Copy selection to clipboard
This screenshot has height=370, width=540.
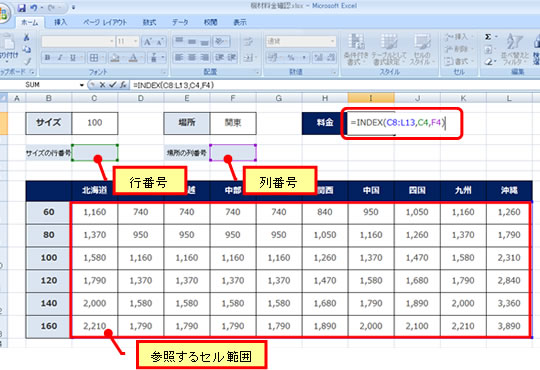click(27, 50)
